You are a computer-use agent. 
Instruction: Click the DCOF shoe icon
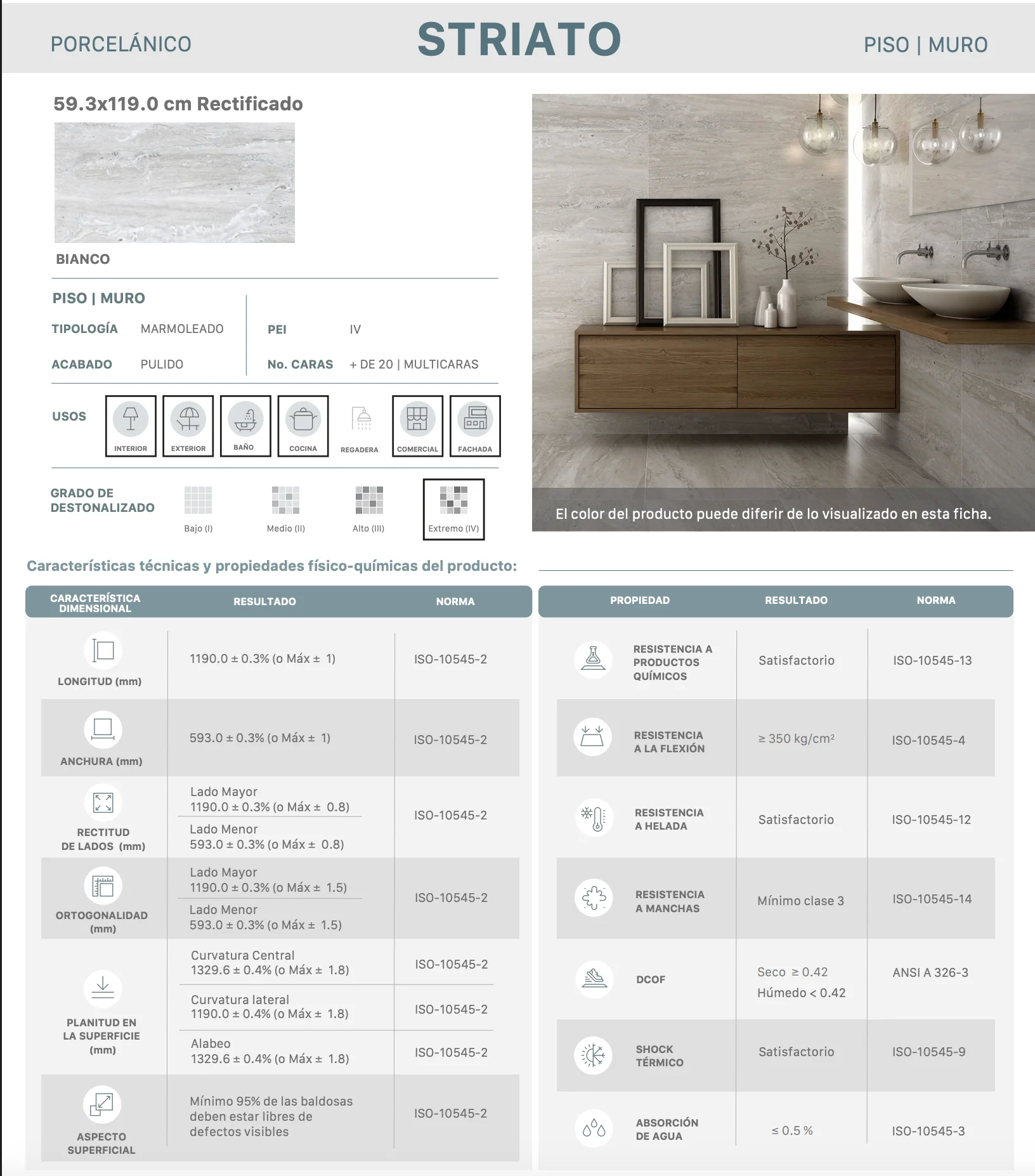(594, 979)
